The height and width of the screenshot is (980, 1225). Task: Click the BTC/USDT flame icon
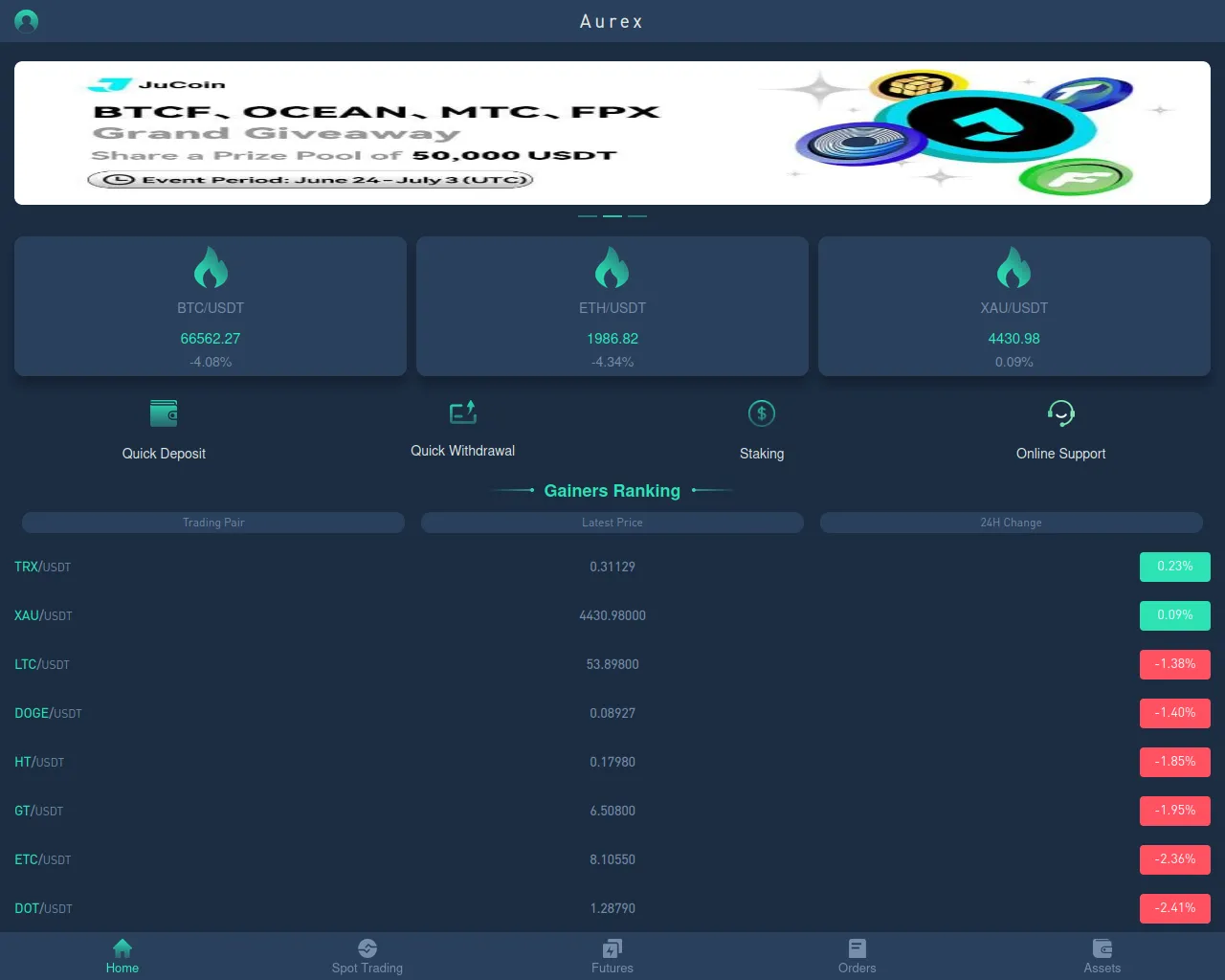click(x=211, y=268)
